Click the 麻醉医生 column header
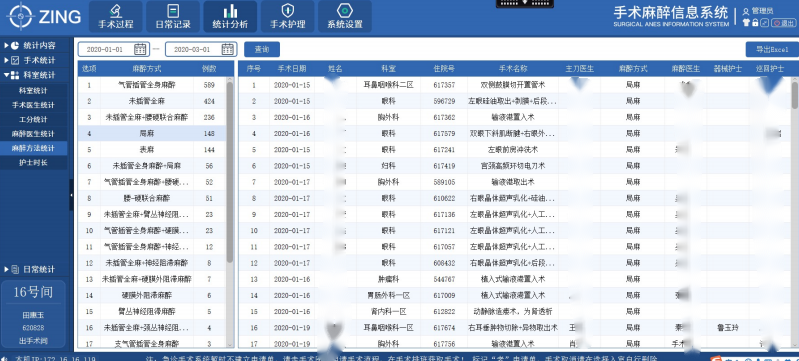 tap(685, 68)
